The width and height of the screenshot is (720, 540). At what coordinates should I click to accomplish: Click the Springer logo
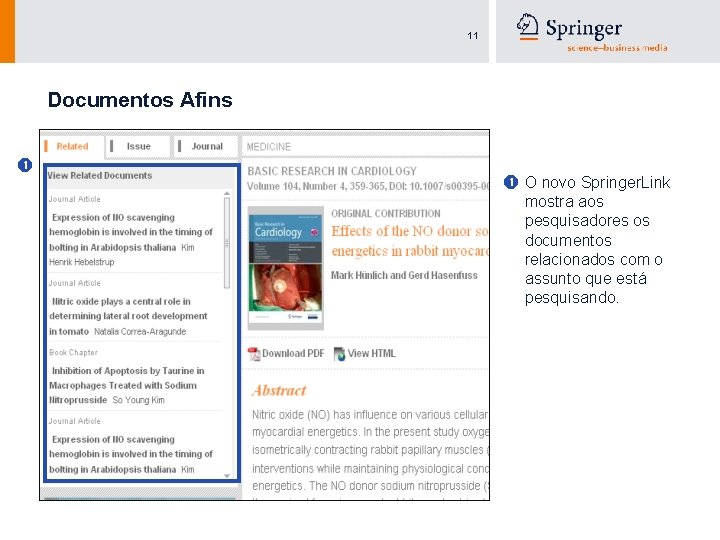coord(592,33)
